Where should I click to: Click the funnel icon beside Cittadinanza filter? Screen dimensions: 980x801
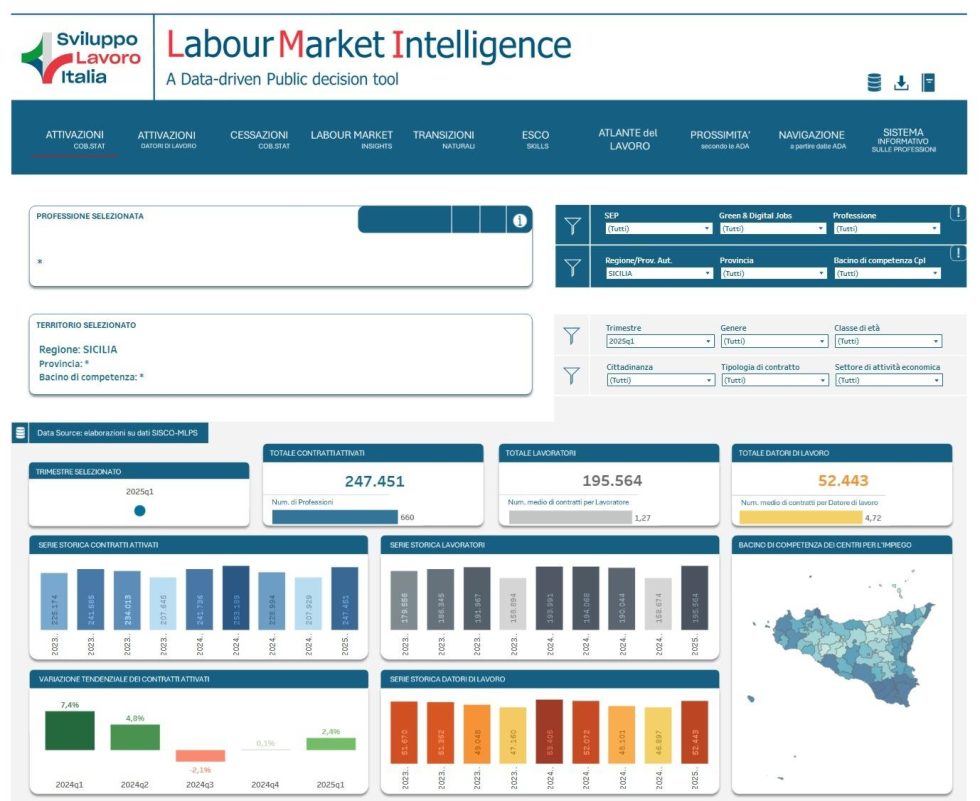(x=572, y=375)
